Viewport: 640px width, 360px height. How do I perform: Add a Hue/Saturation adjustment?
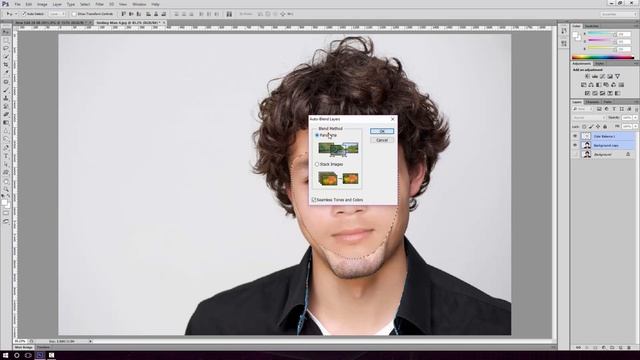tap(583, 85)
